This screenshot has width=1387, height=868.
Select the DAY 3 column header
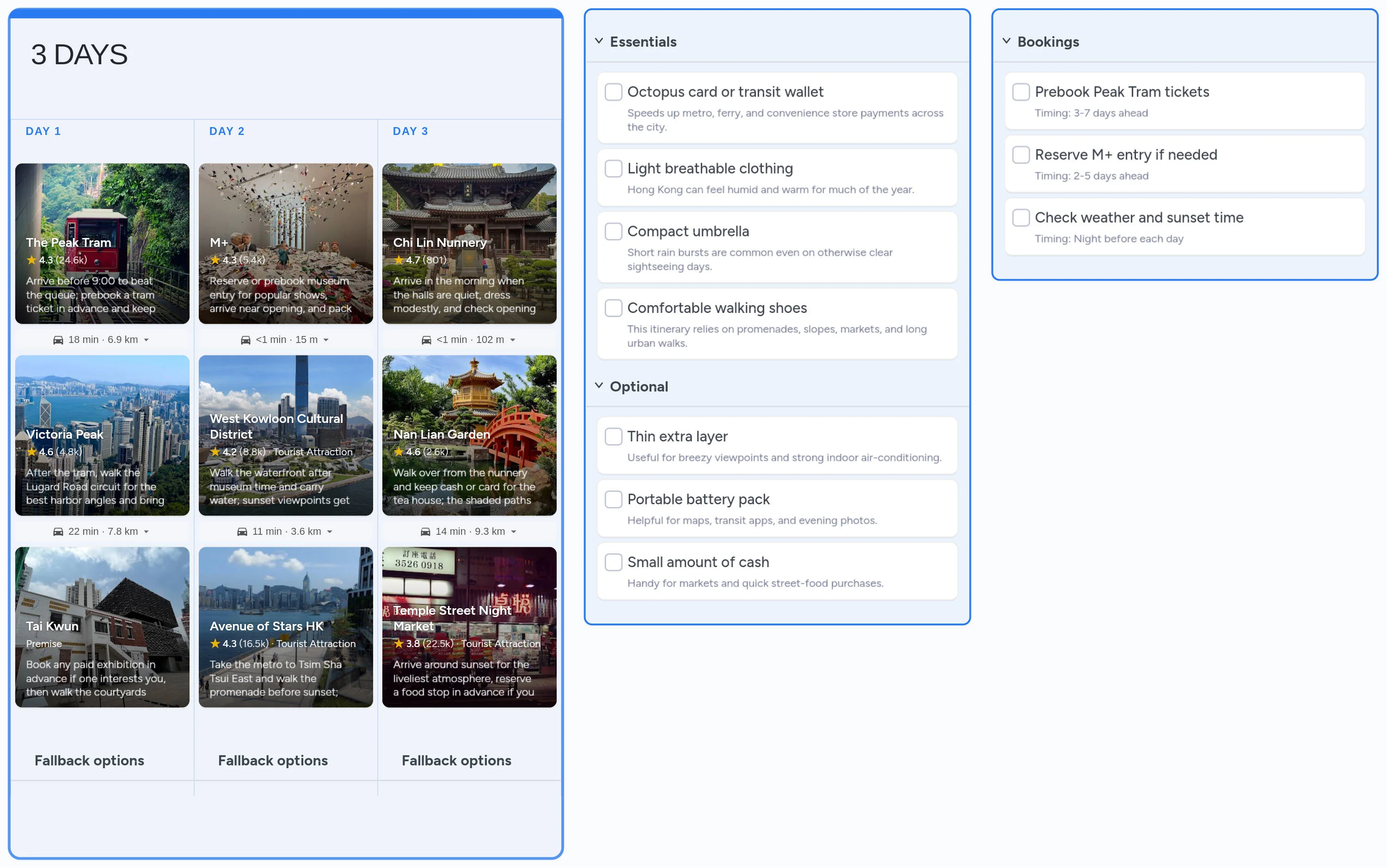[x=410, y=131]
